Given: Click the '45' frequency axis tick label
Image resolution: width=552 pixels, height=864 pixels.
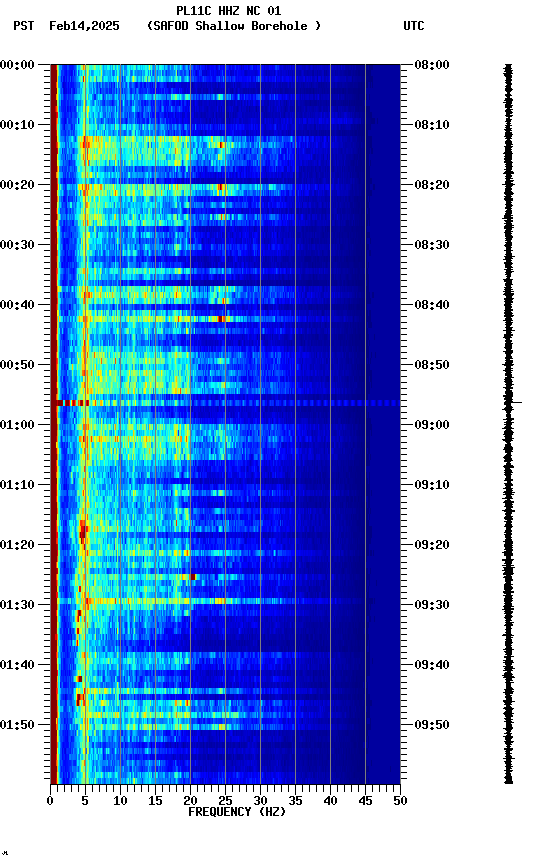Looking at the screenshot, I should coord(365,801).
